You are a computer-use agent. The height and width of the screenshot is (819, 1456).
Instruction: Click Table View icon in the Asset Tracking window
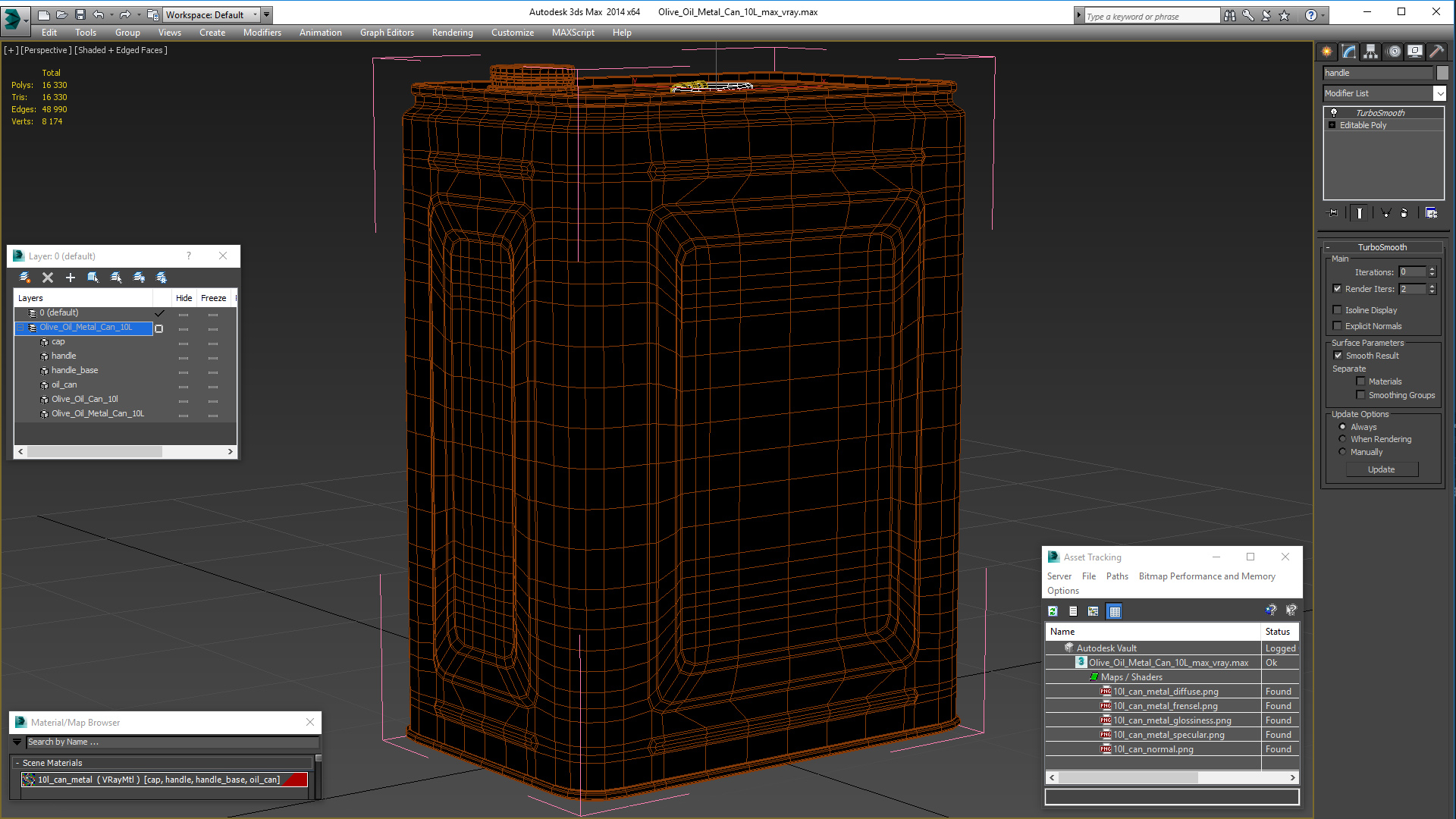coord(1114,611)
